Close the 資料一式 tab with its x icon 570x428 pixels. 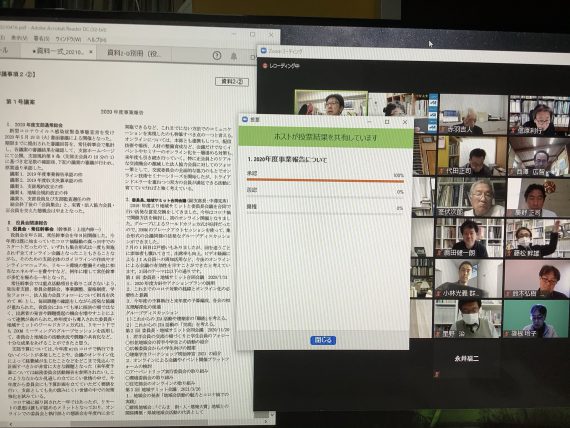91,52
